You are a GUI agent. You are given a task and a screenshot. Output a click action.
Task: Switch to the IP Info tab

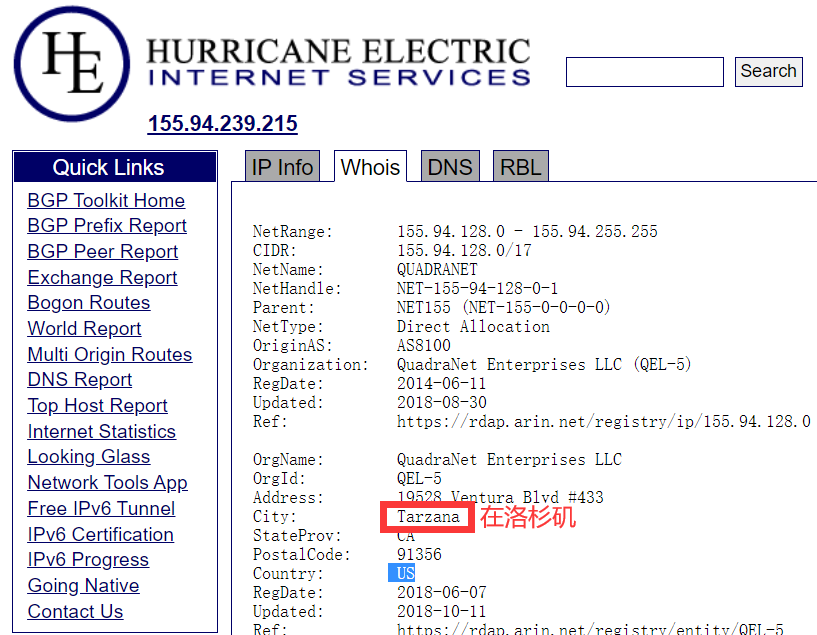tap(282, 167)
